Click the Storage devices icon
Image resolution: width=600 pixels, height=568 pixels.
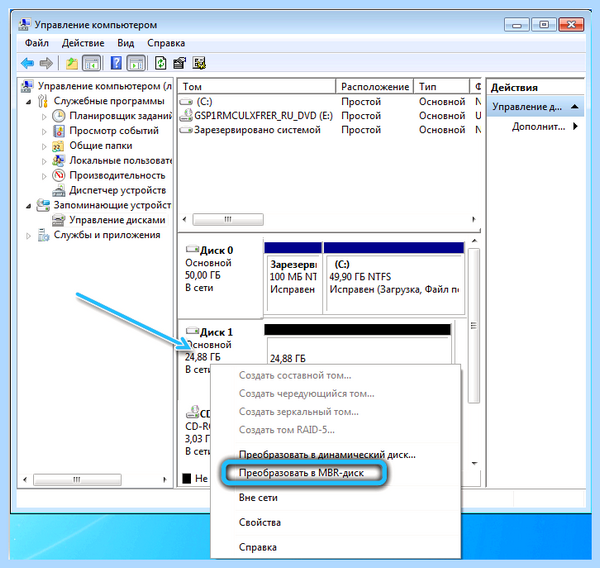(43, 205)
